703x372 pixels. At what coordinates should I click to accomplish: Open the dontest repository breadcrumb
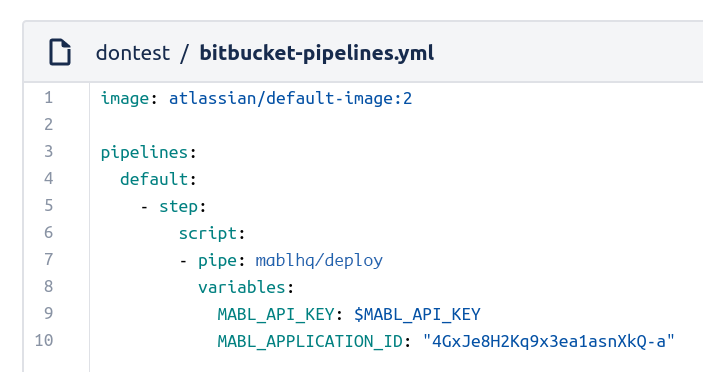point(133,53)
